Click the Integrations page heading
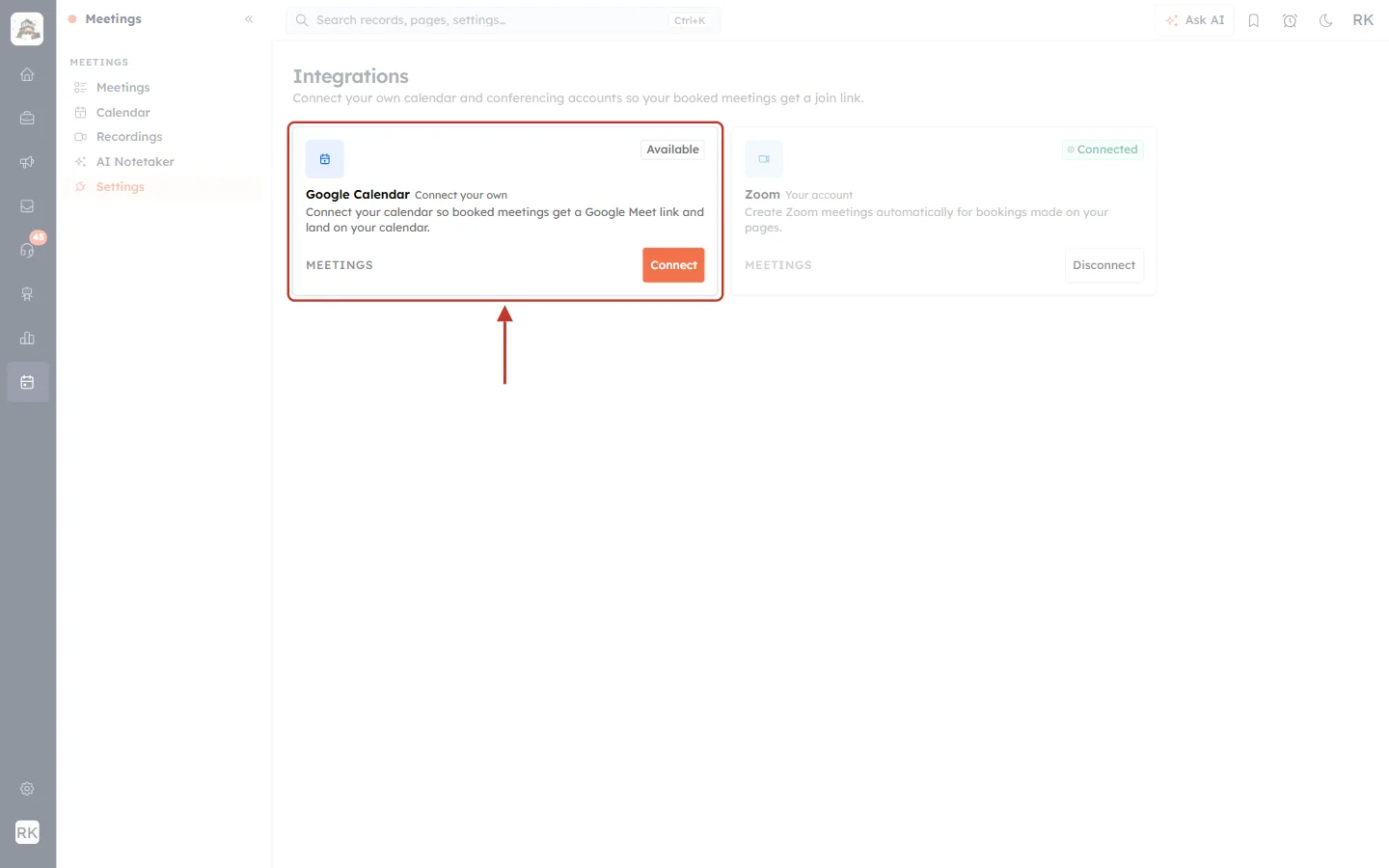This screenshot has height=868, width=1389. click(351, 76)
